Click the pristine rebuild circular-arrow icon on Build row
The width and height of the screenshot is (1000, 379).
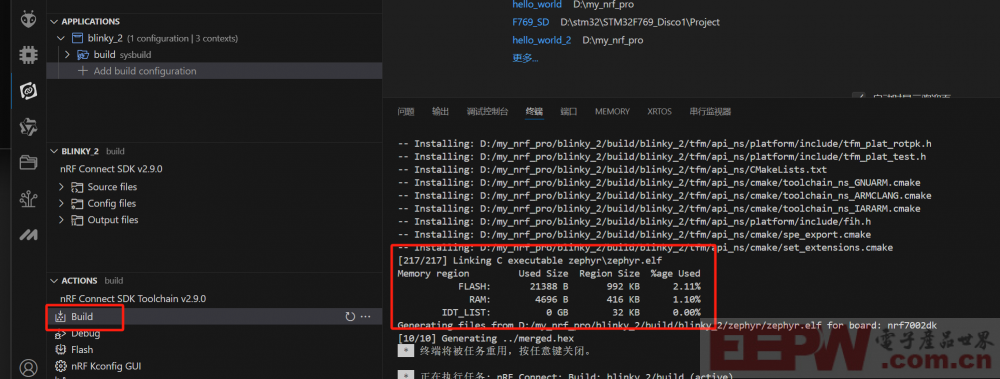pyautogui.click(x=349, y=316)
